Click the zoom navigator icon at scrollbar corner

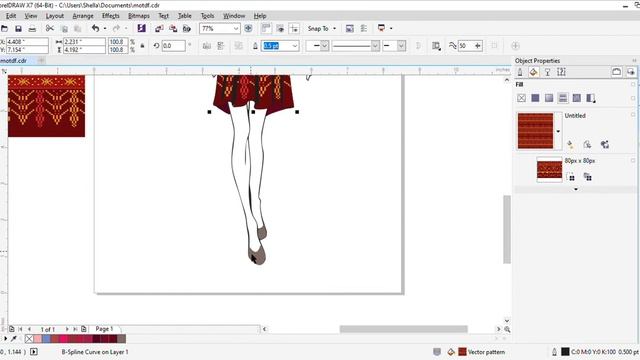tap(507, 329)
